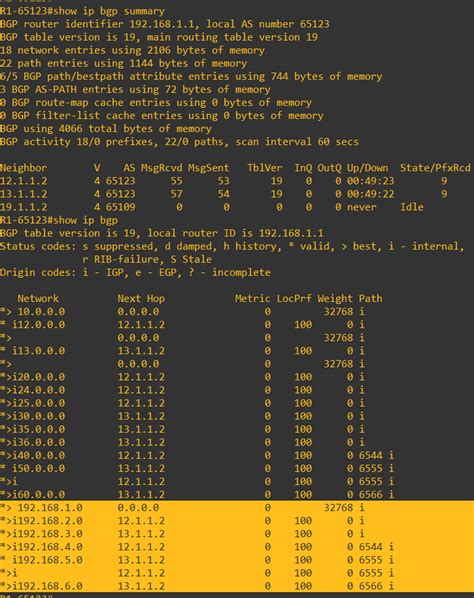Select highlighted network i192.168.2.0
Screen dimensions: 474x598
[47, 521]
